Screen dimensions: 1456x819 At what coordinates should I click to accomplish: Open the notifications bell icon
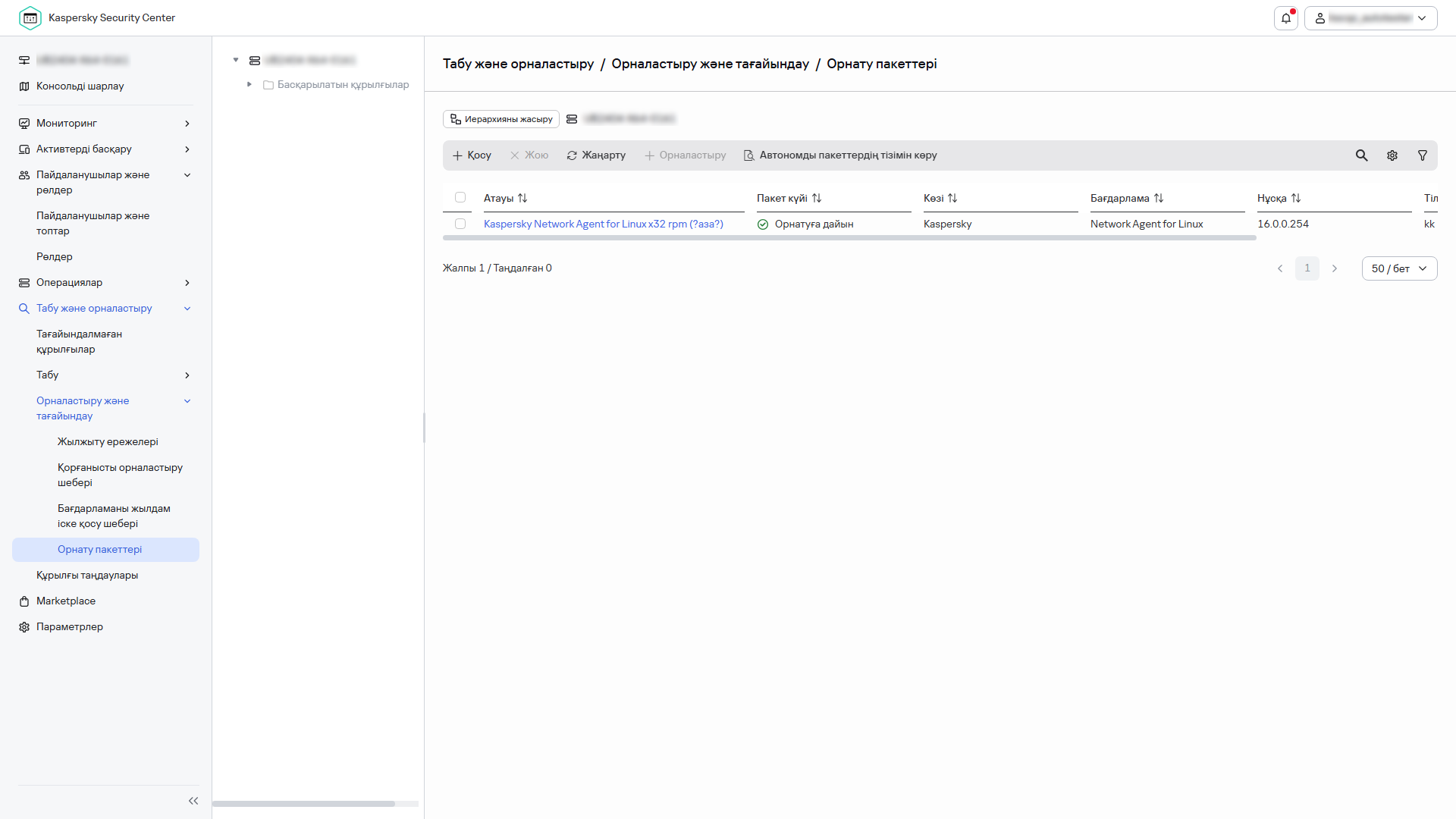pyautogui.click(x=1286, y=18)
